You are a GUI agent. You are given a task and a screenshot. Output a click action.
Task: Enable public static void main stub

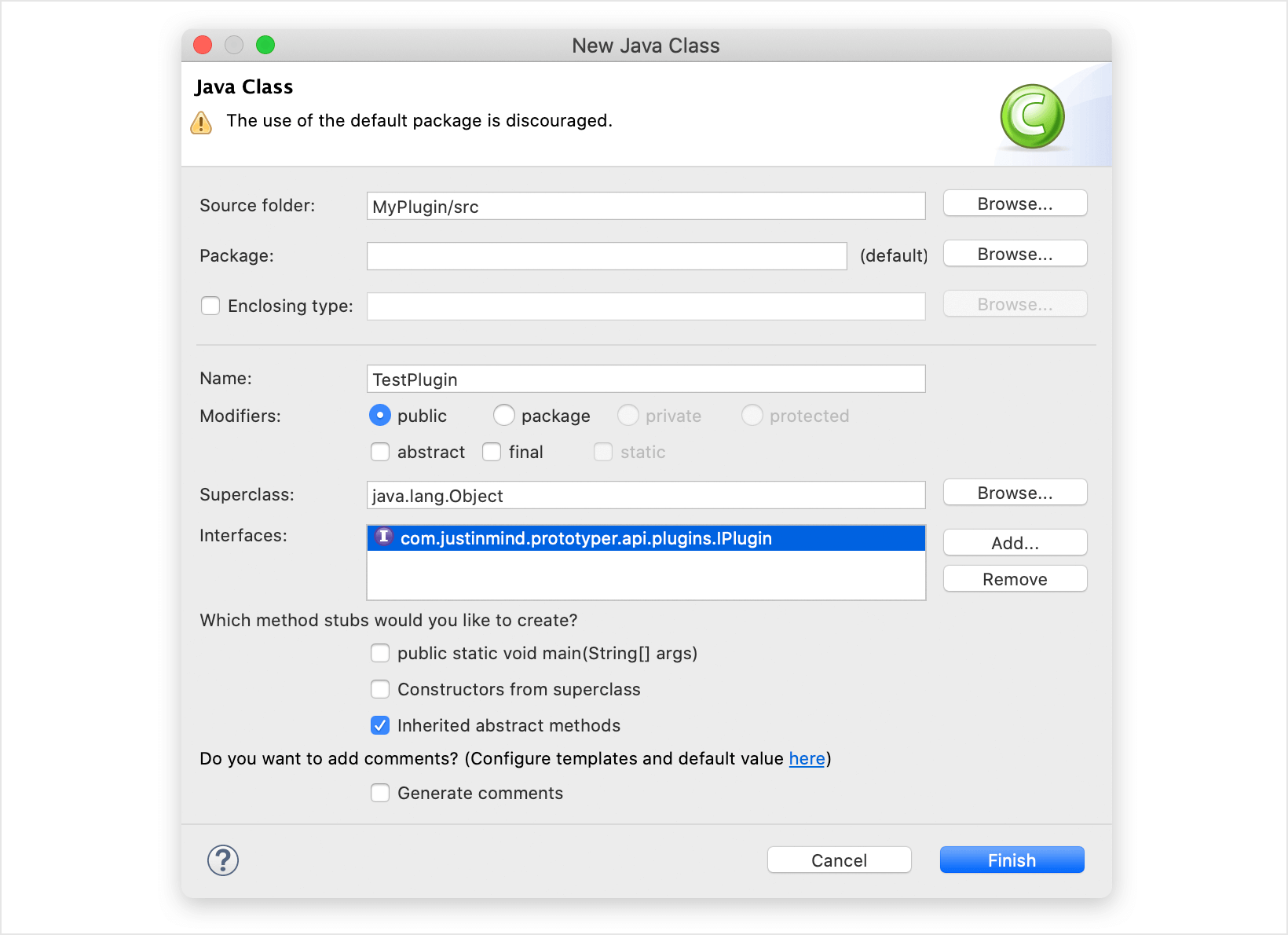point(380,653)
